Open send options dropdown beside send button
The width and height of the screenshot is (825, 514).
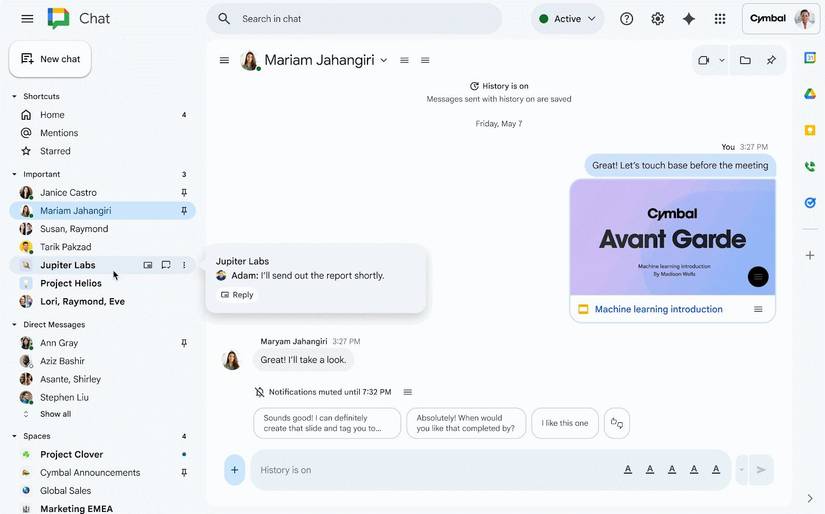coord(741,470)
